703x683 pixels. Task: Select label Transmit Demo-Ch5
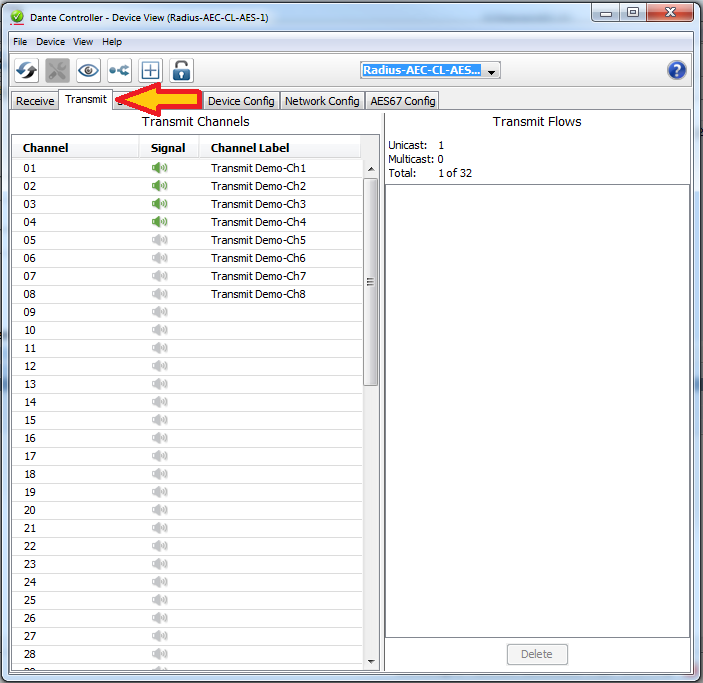(258, 240)
